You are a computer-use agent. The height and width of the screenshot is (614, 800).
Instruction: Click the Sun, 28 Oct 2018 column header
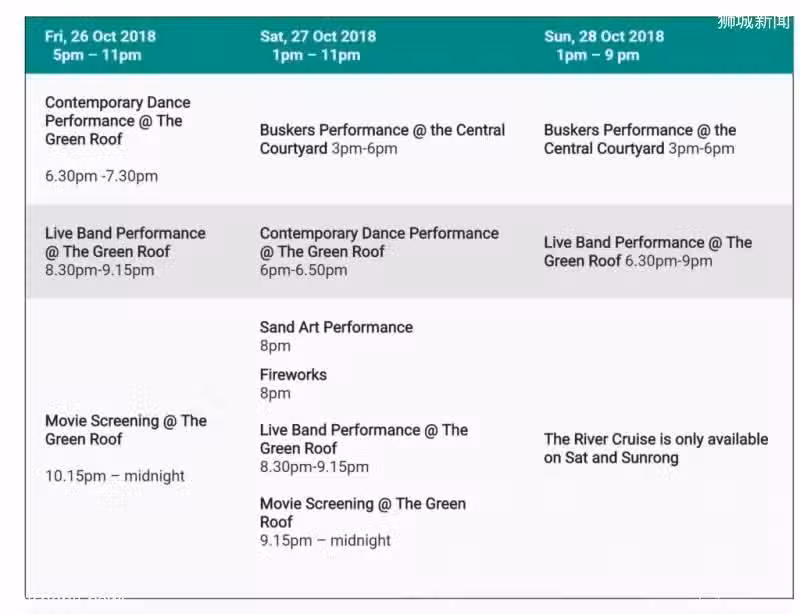[604, 45]
